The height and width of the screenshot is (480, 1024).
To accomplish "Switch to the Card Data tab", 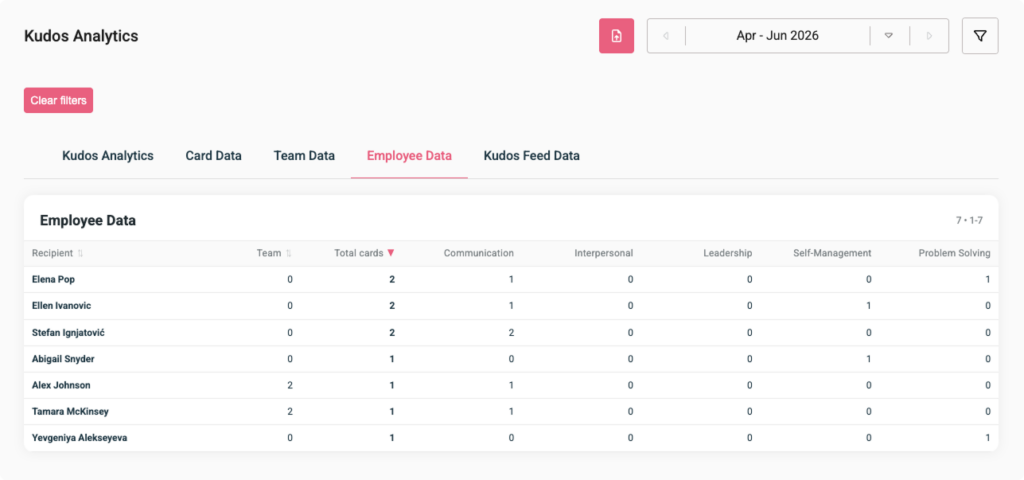I will tap(214, 156).
